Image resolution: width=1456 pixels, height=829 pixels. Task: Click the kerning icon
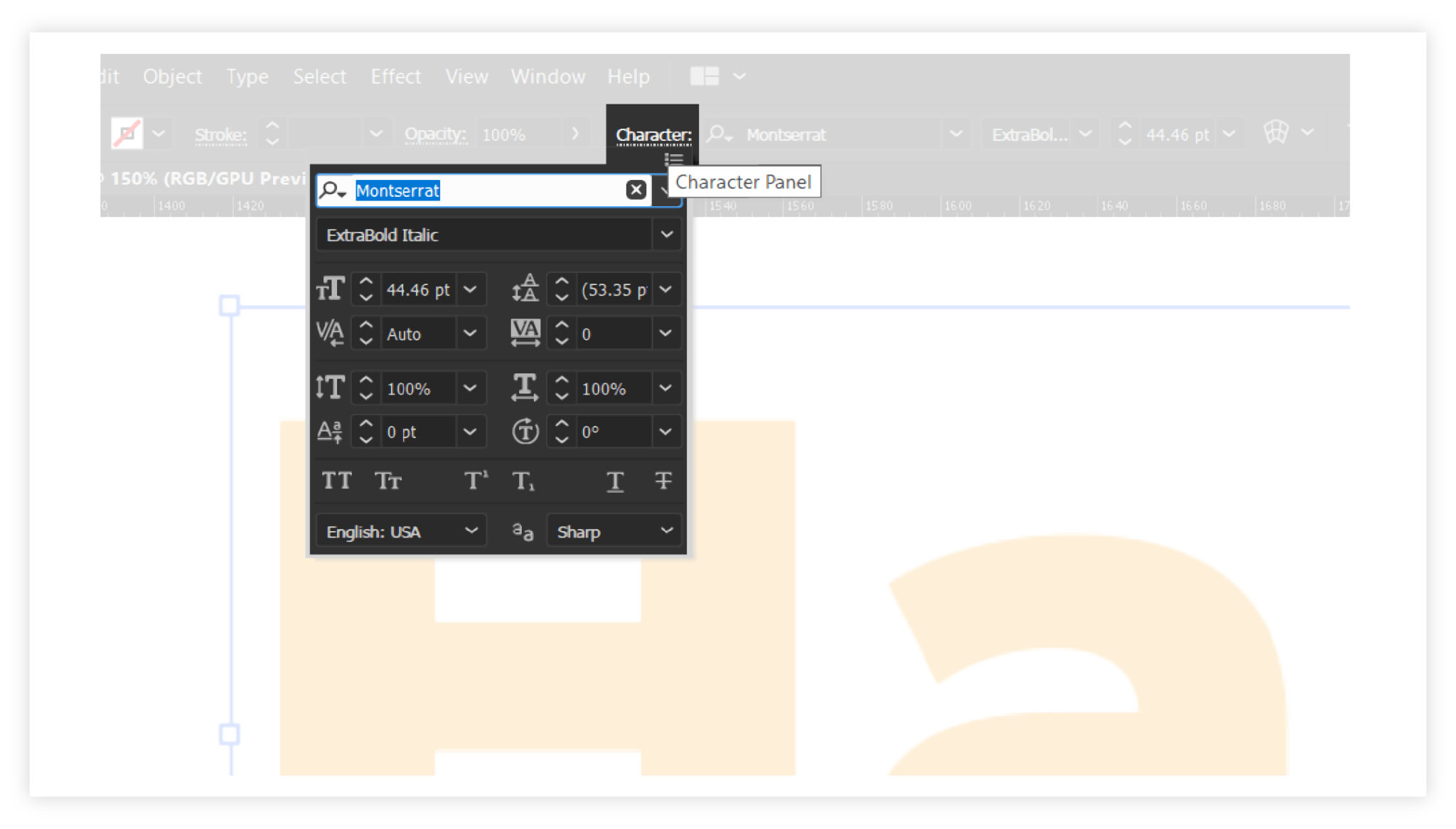331,333
